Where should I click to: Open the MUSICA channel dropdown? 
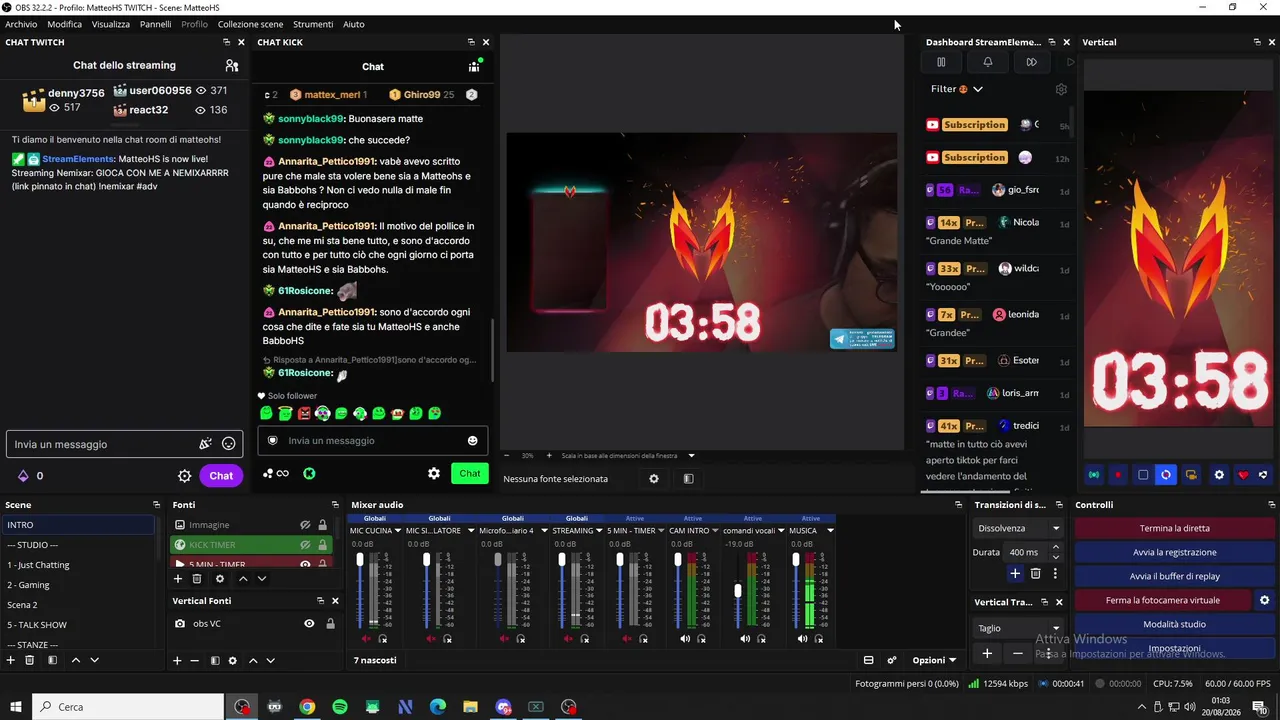[x=830, y=531]
